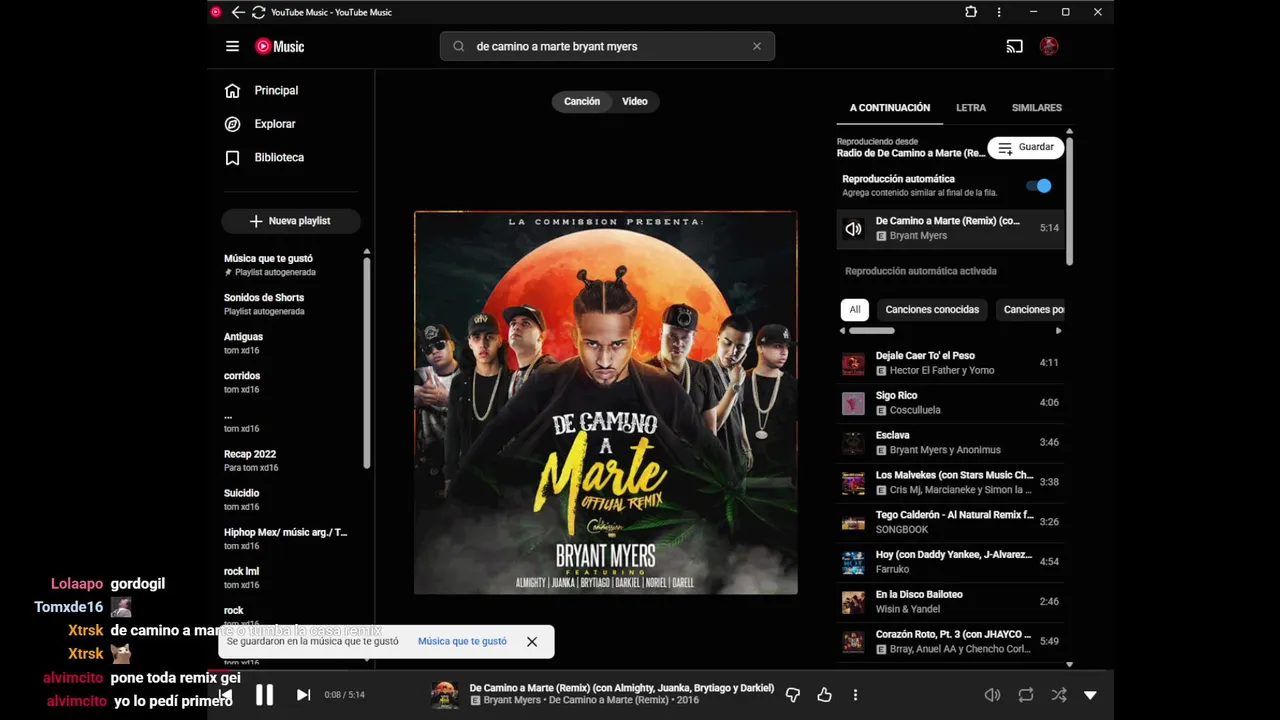Click the queue panel scrollbar
The image size is (1280, 720).
coord(1069,200)
